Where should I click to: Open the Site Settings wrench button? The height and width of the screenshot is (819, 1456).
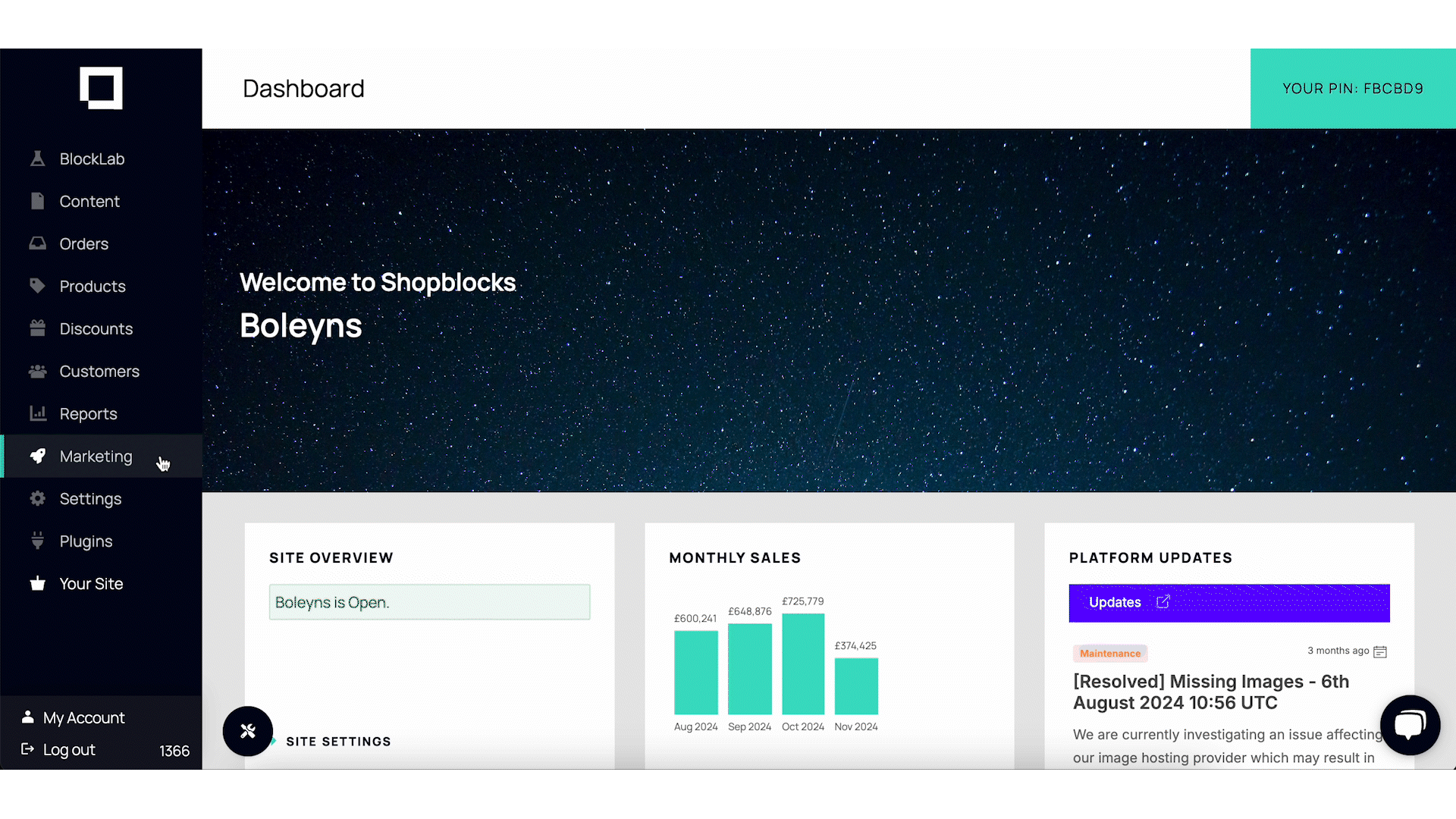pos(247,731)
